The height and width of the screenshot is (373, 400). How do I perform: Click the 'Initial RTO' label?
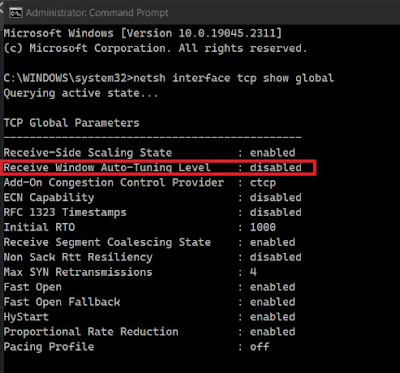click(39, 227)
